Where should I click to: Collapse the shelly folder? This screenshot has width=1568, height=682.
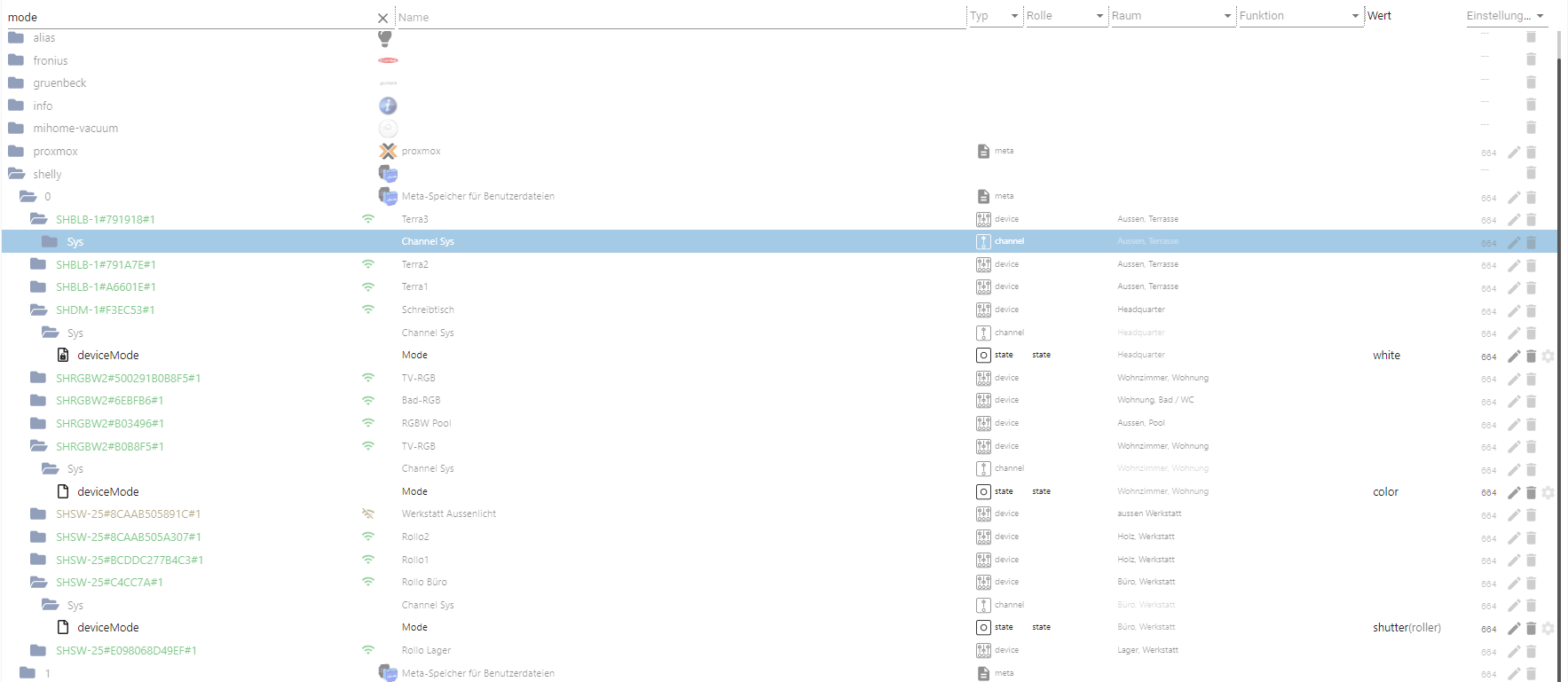tap(16, 174)
